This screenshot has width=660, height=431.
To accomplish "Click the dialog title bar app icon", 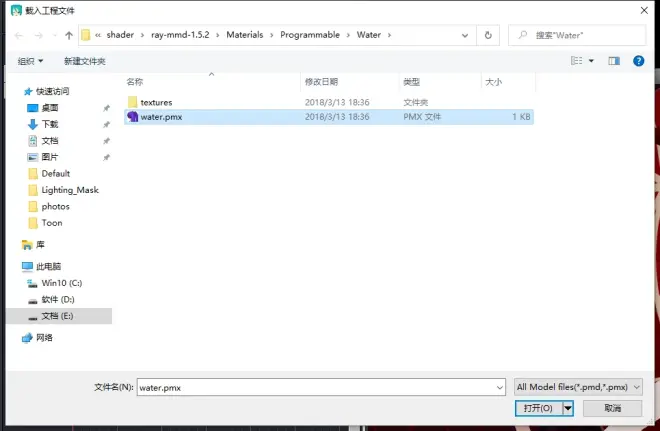I will tap(16, 11).
